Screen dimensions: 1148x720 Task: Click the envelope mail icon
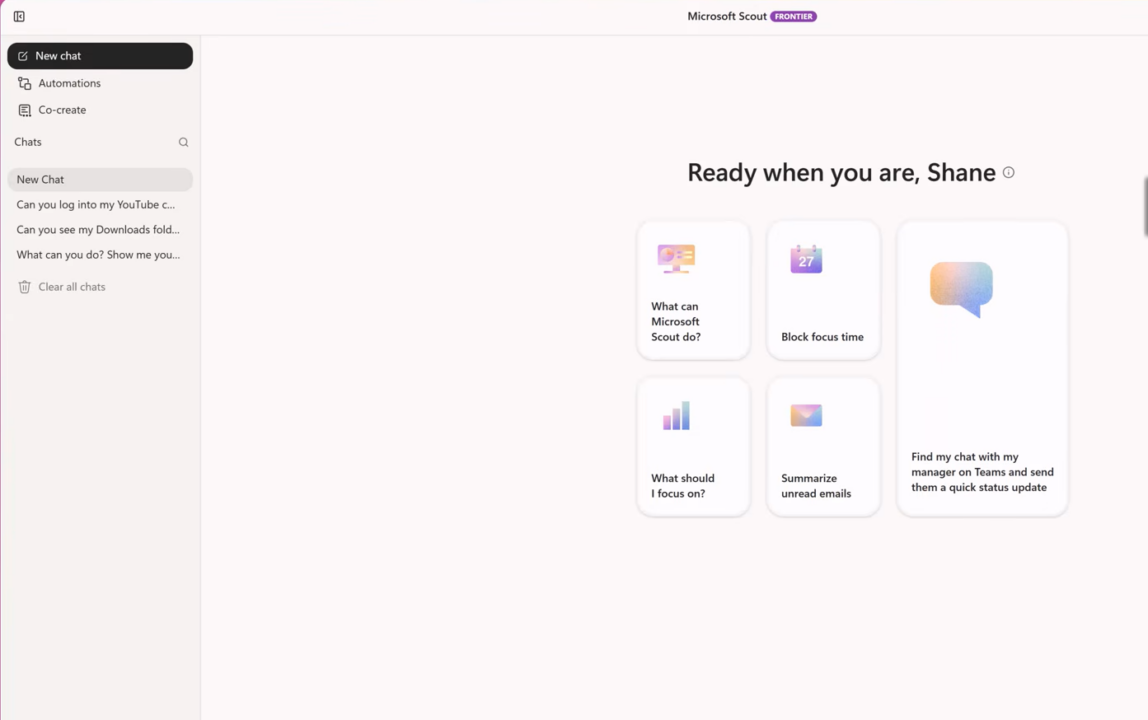click(806, 415)
